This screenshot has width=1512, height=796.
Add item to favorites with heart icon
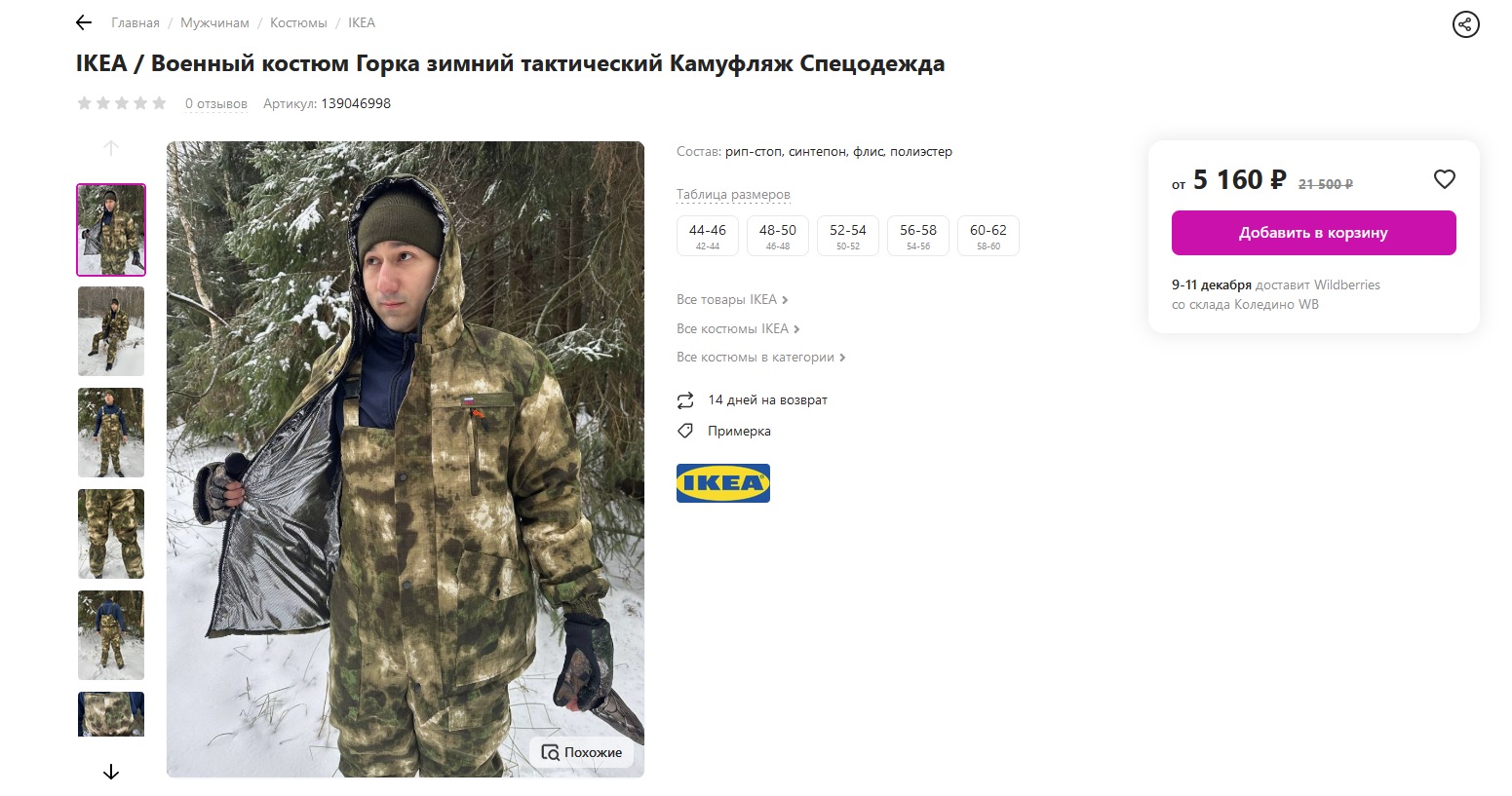point(1444,179)
